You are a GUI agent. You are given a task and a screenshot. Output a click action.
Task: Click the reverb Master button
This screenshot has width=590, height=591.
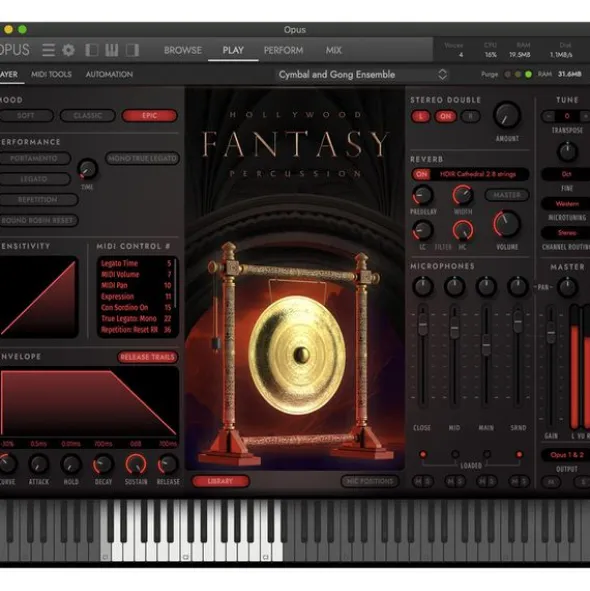pos(507,195)
